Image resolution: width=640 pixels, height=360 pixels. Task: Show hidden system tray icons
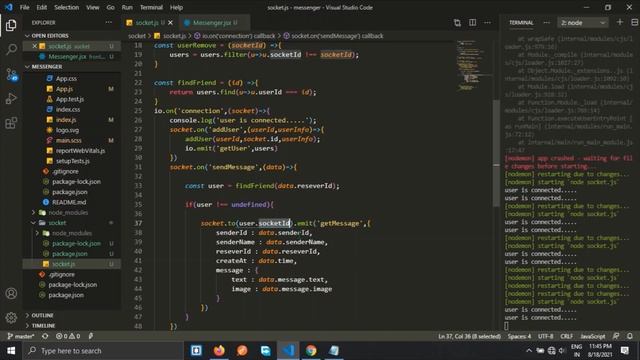529,351
